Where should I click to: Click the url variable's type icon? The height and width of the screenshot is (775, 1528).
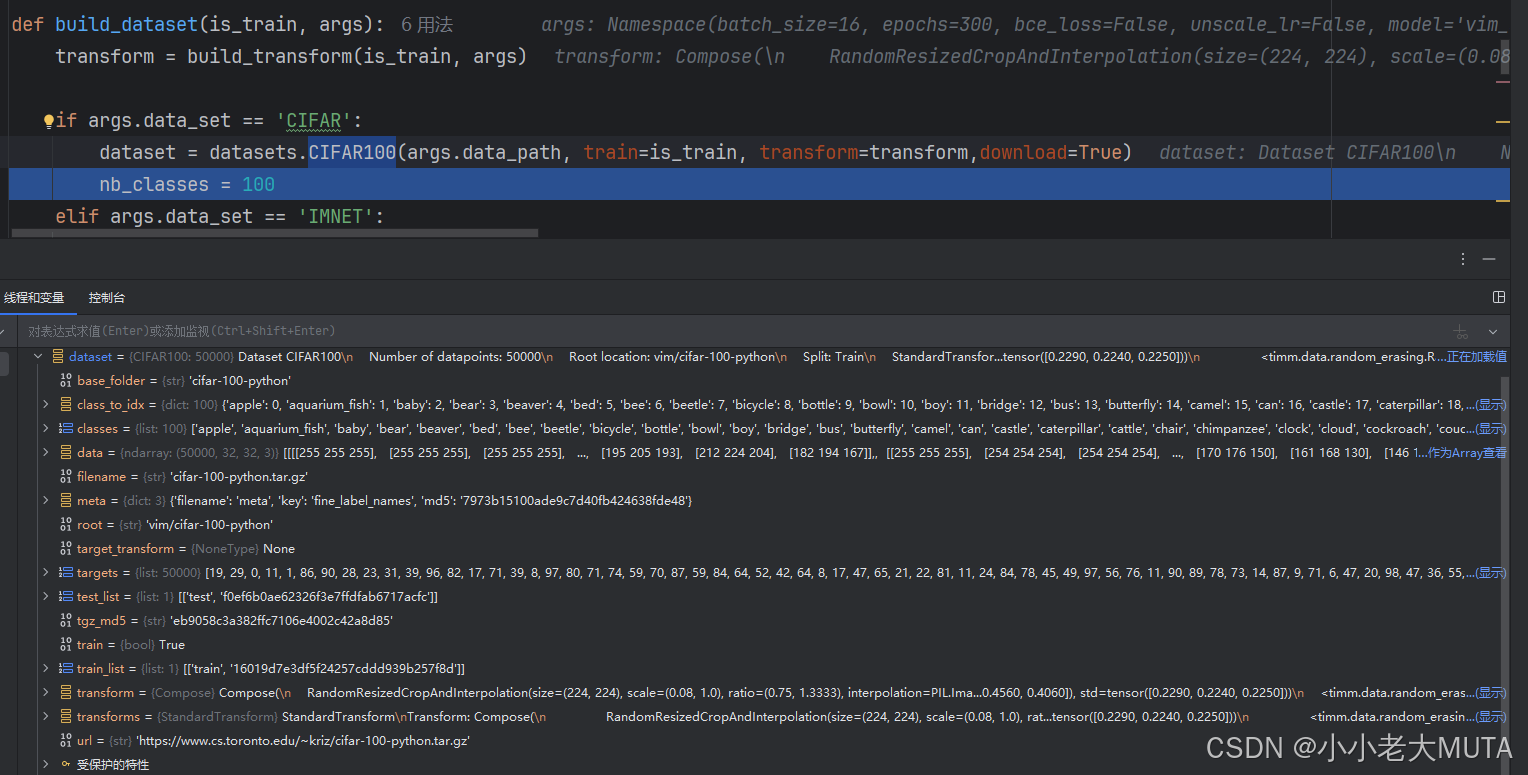click(66, 740)
